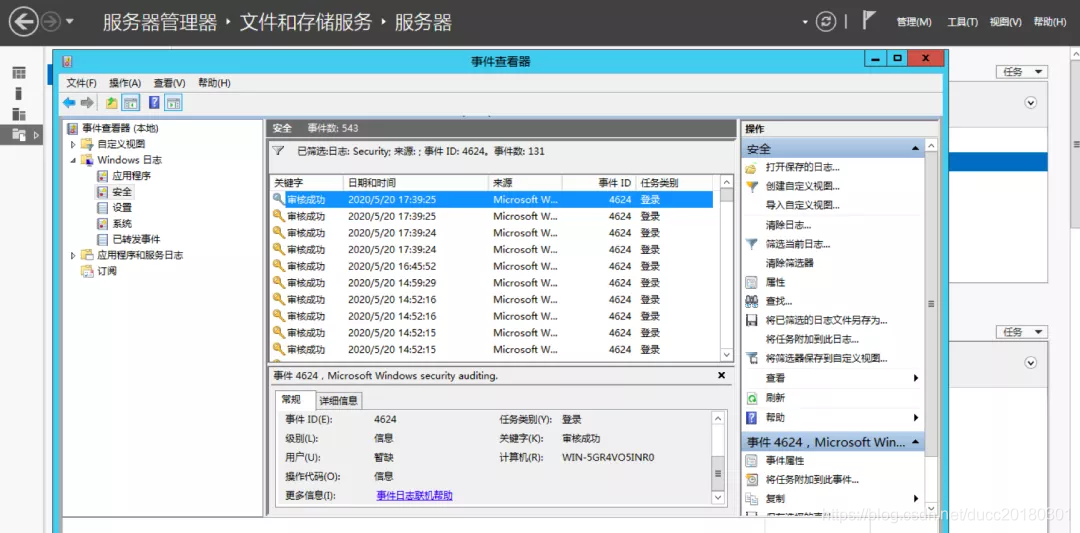
Task: Open the Server Manager breadcrumb dropdown arrow
Action: click(x=804, y=23)
